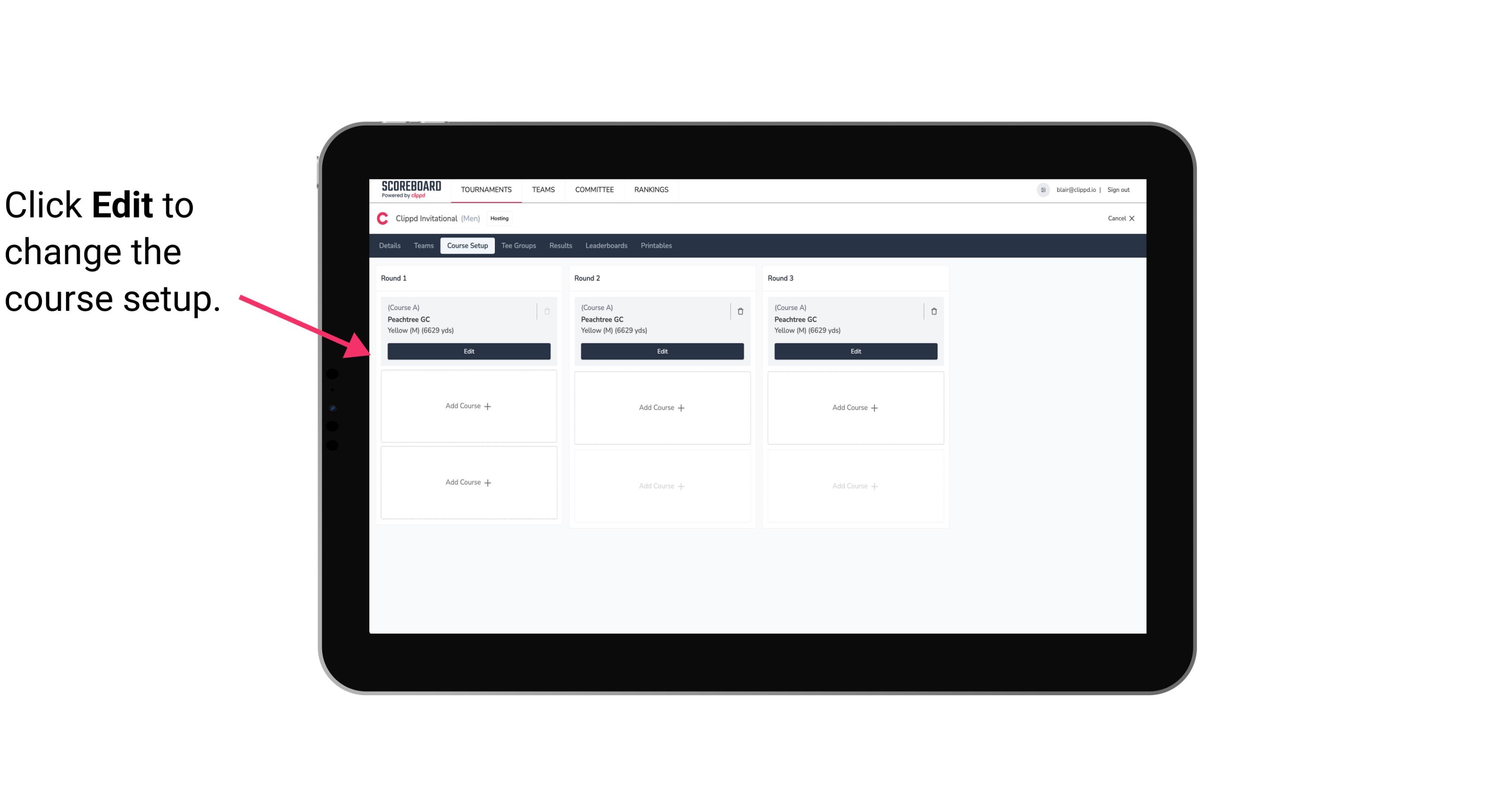Click the second Add Course in Round 1
The height and width of the screenshot is (812, 1510).
pyautogui.click(x=468, y=482)
